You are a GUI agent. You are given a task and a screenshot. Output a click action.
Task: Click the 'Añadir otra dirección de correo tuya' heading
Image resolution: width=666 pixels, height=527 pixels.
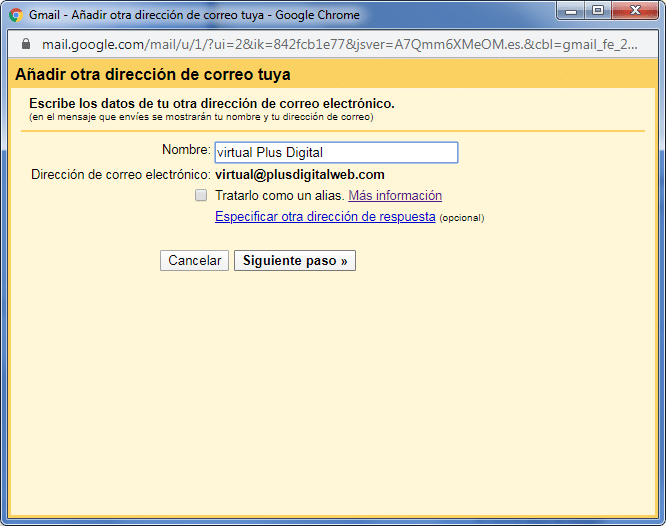click(x=152, y=75)
